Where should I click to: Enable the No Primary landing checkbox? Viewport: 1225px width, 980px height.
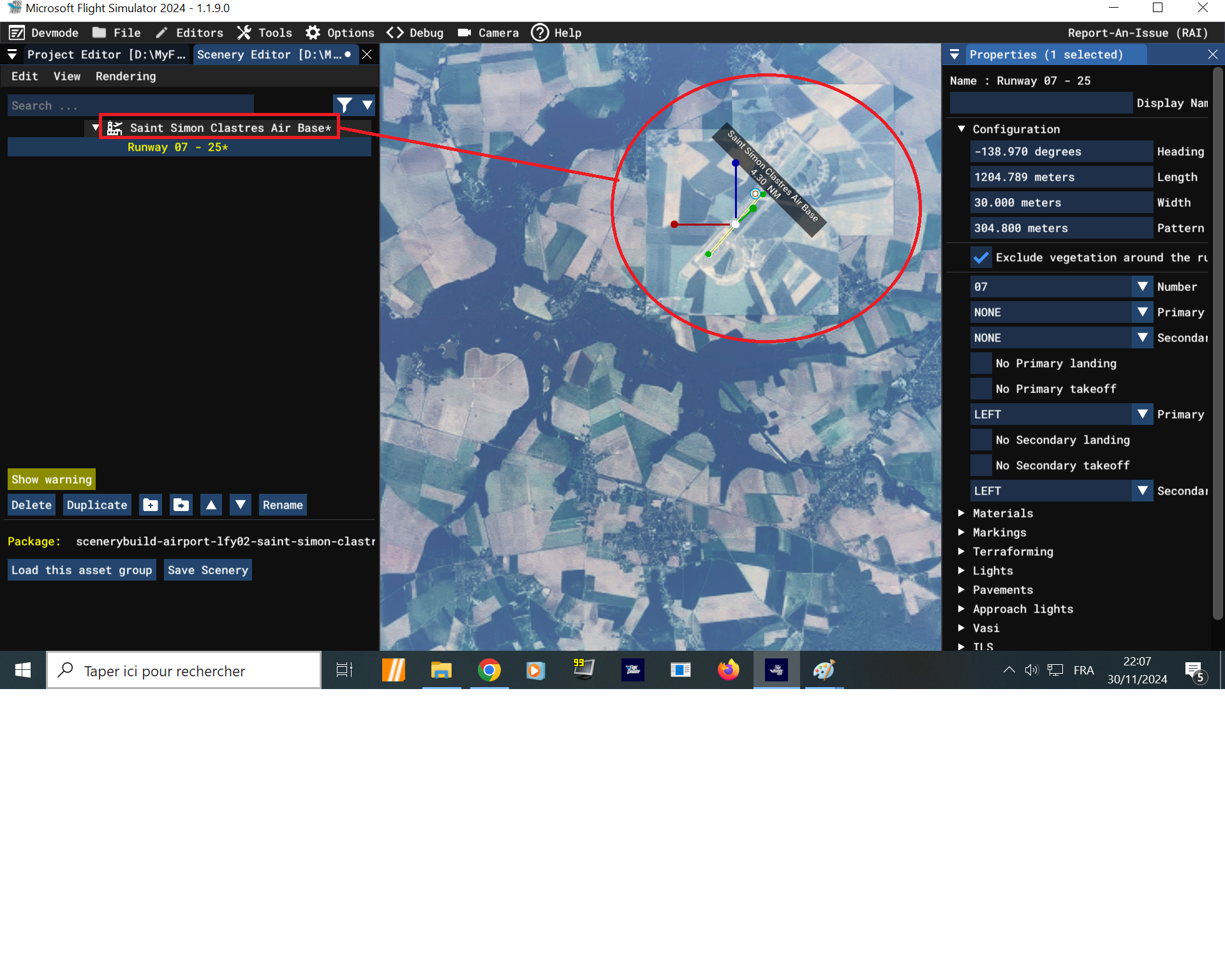(x=981, y=364)
